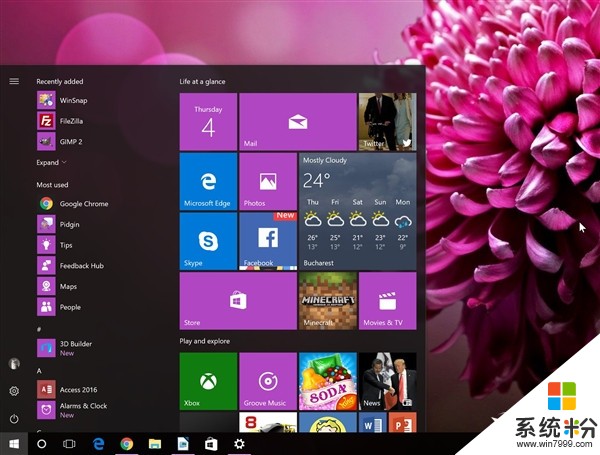Viewport: 600px width, 455px height.
Task: Switch to Chrome on the taskbar
Action: pos(127,444)
